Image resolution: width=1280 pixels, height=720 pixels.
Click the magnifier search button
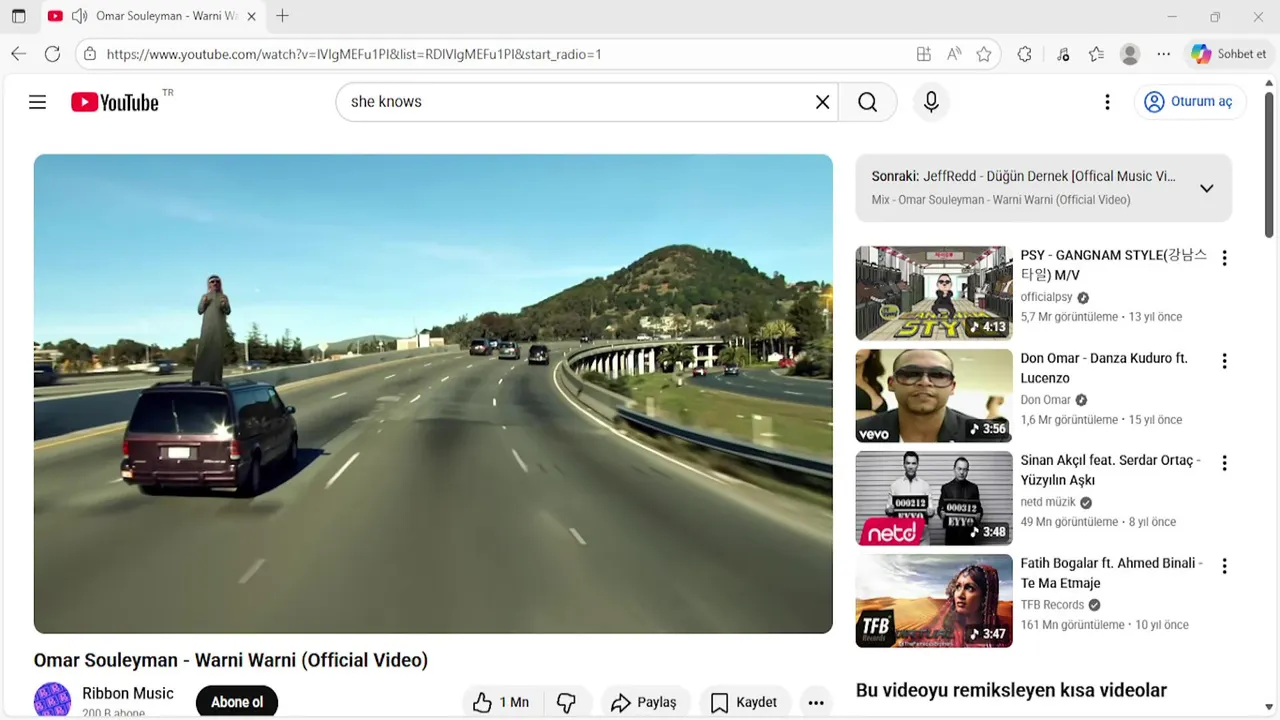click(x=868, y=102)
